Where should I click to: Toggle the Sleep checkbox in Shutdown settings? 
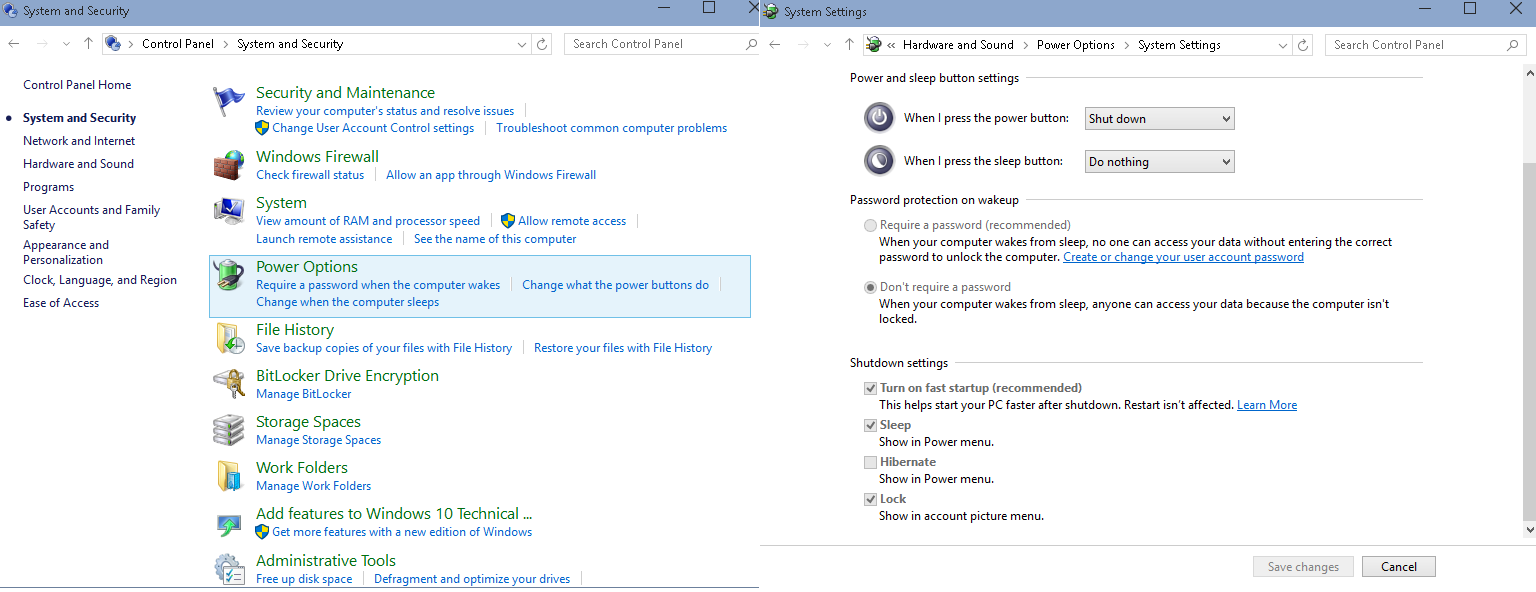[x=870, y=425]
